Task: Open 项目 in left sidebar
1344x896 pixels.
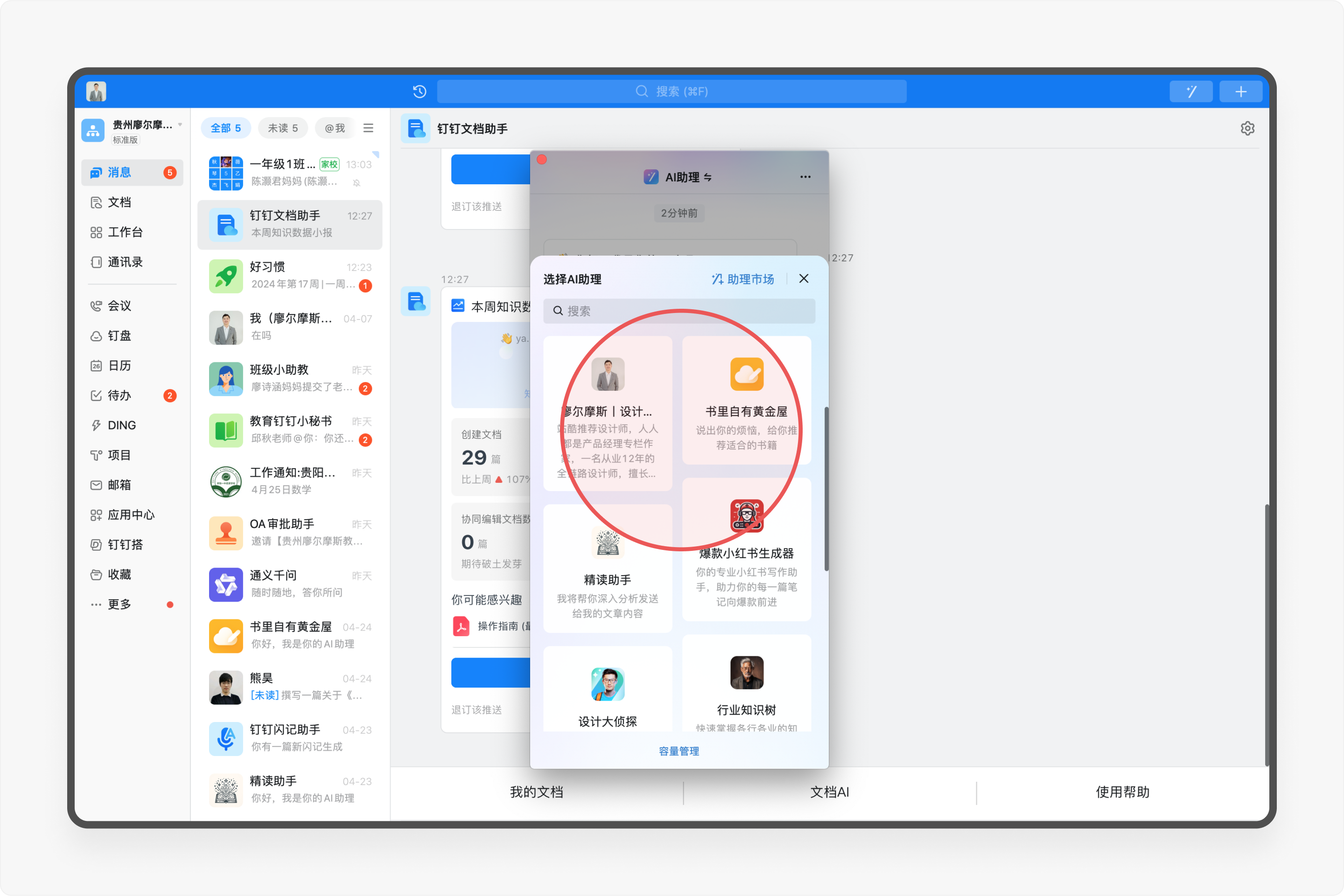Action: 132,455
